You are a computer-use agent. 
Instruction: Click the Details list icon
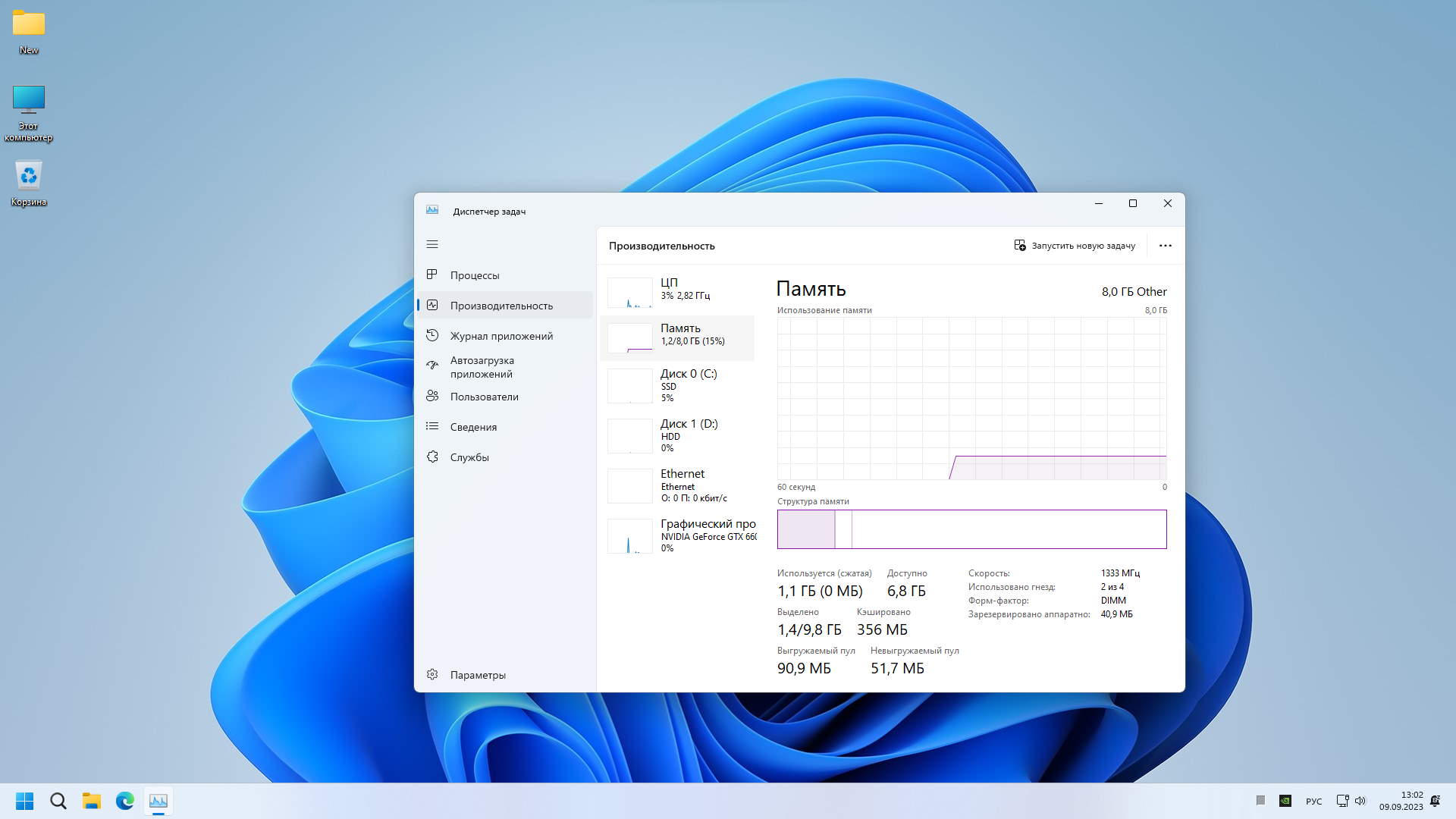tap(432, 426)
